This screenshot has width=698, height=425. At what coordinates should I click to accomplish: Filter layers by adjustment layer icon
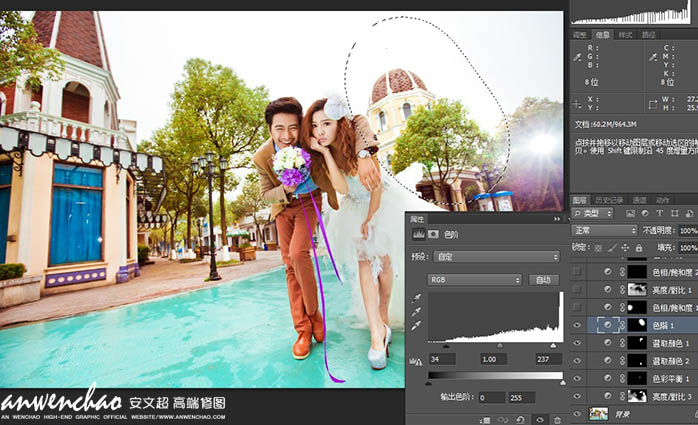[x=645, y=214]
